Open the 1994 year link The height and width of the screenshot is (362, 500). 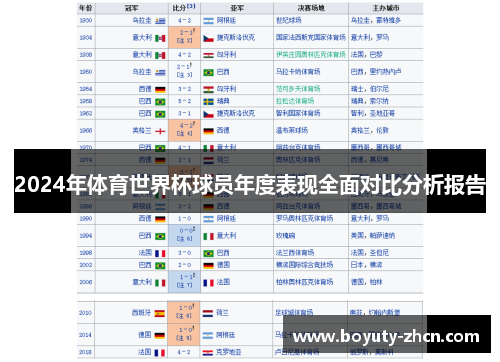(86, 236)
